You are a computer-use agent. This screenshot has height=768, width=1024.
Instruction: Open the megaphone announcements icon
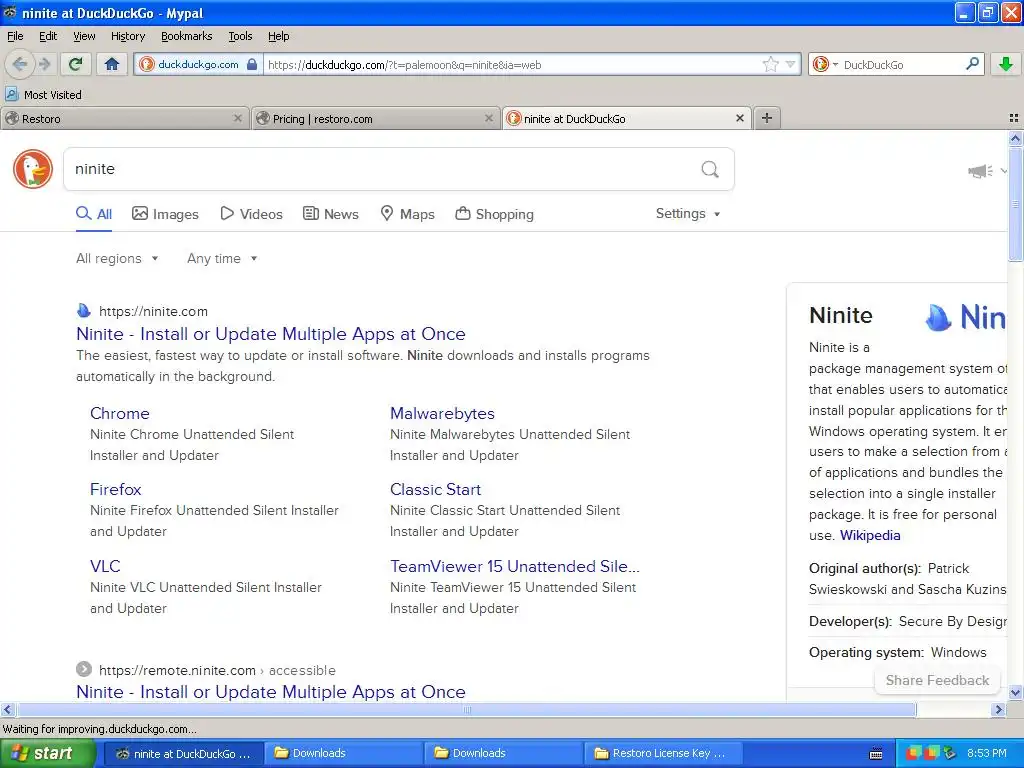[x=980, y=171]
